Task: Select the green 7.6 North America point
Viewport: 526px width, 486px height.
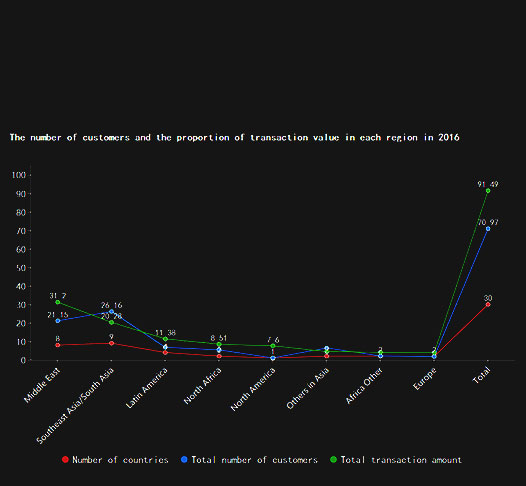Action: click(x=273, y=346)
